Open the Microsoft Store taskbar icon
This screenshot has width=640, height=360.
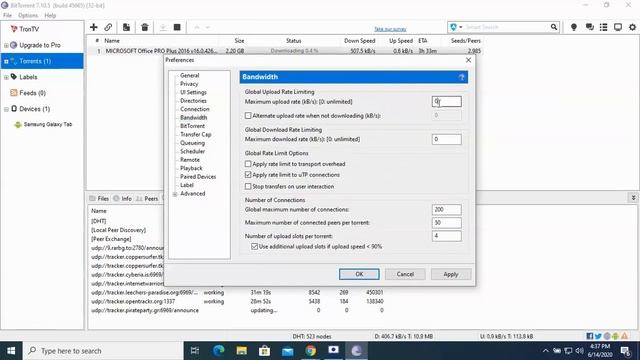[x=264, y=351]
